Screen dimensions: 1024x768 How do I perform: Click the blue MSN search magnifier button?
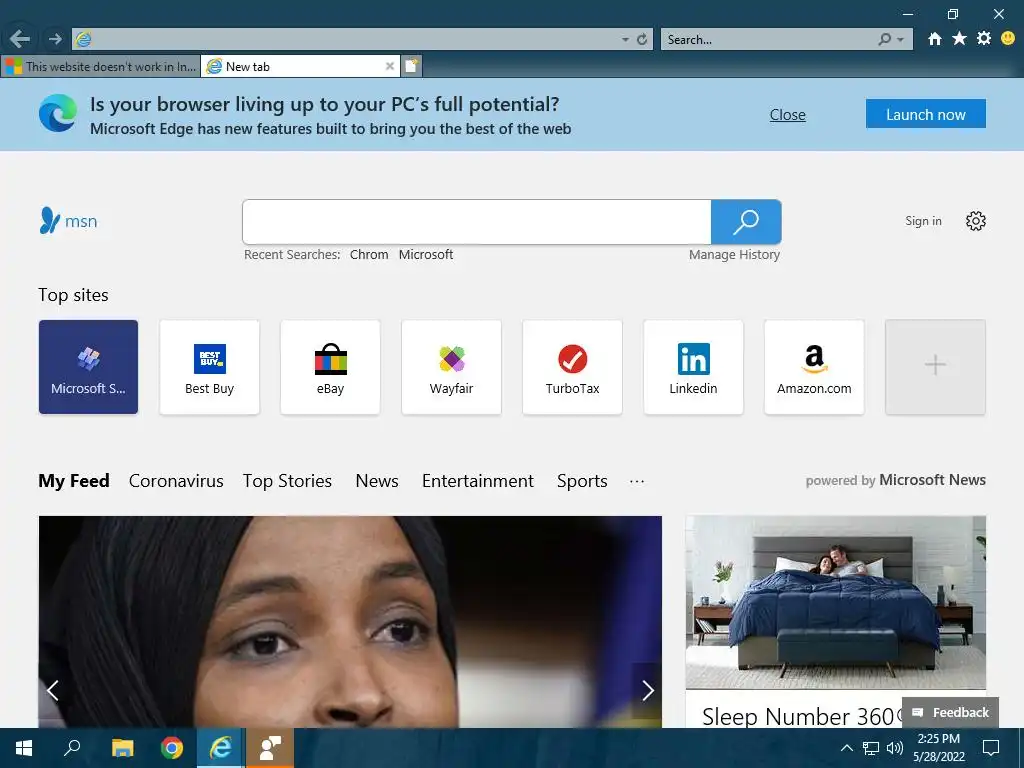click(746, 222)
